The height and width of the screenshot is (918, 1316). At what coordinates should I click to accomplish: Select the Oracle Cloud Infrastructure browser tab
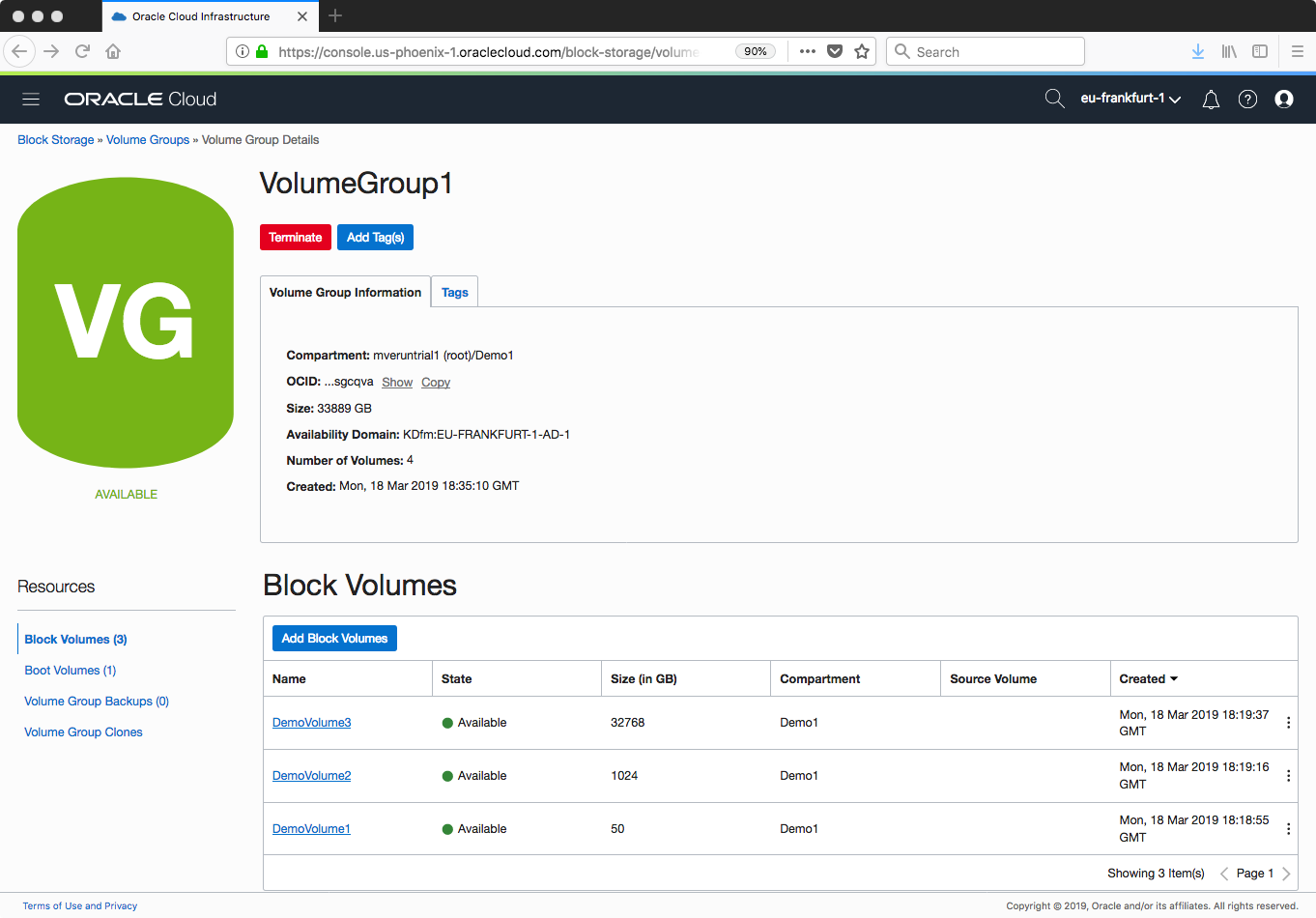(210, 16)
